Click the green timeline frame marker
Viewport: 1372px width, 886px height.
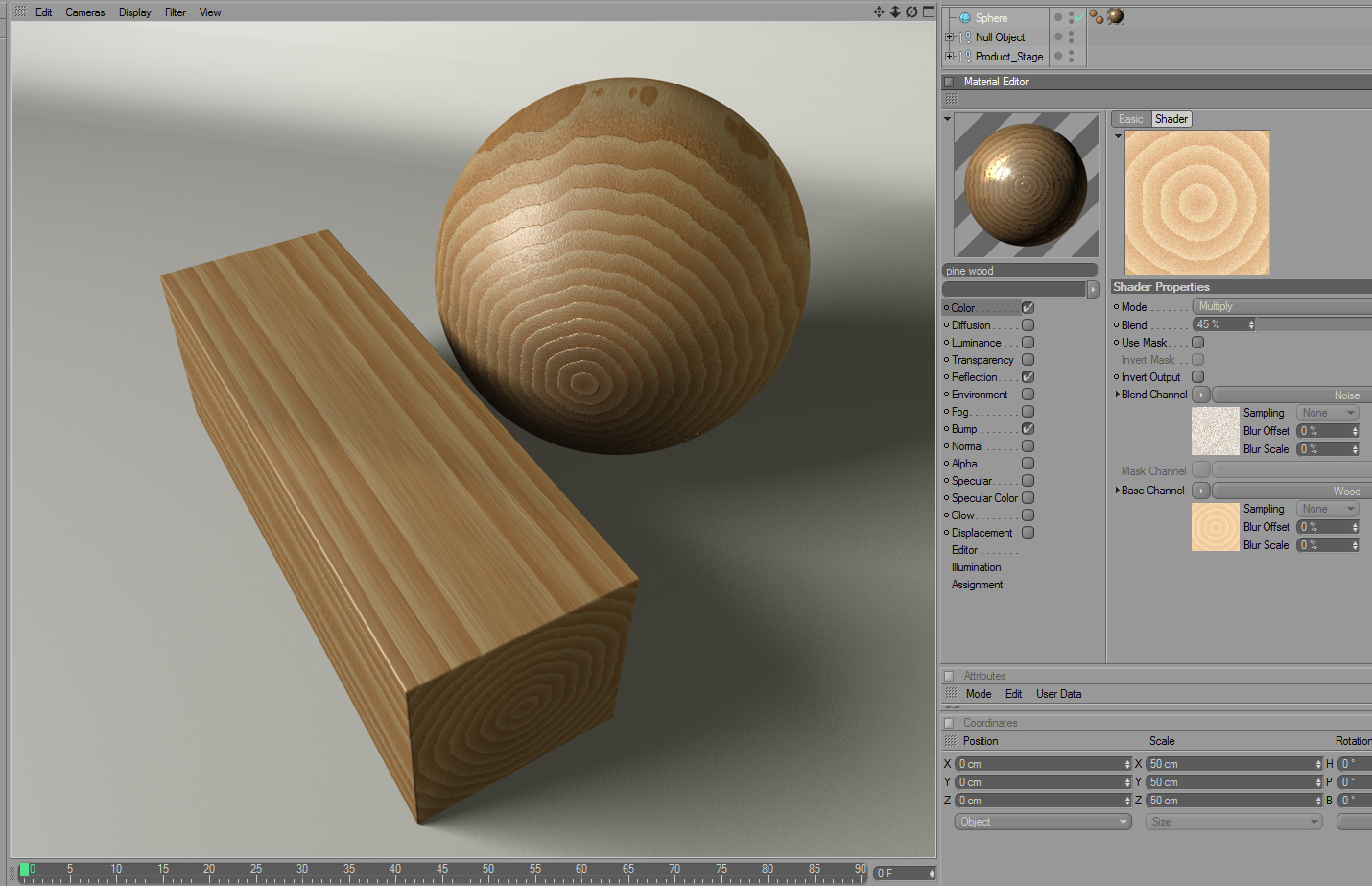(x=24, y=870)
